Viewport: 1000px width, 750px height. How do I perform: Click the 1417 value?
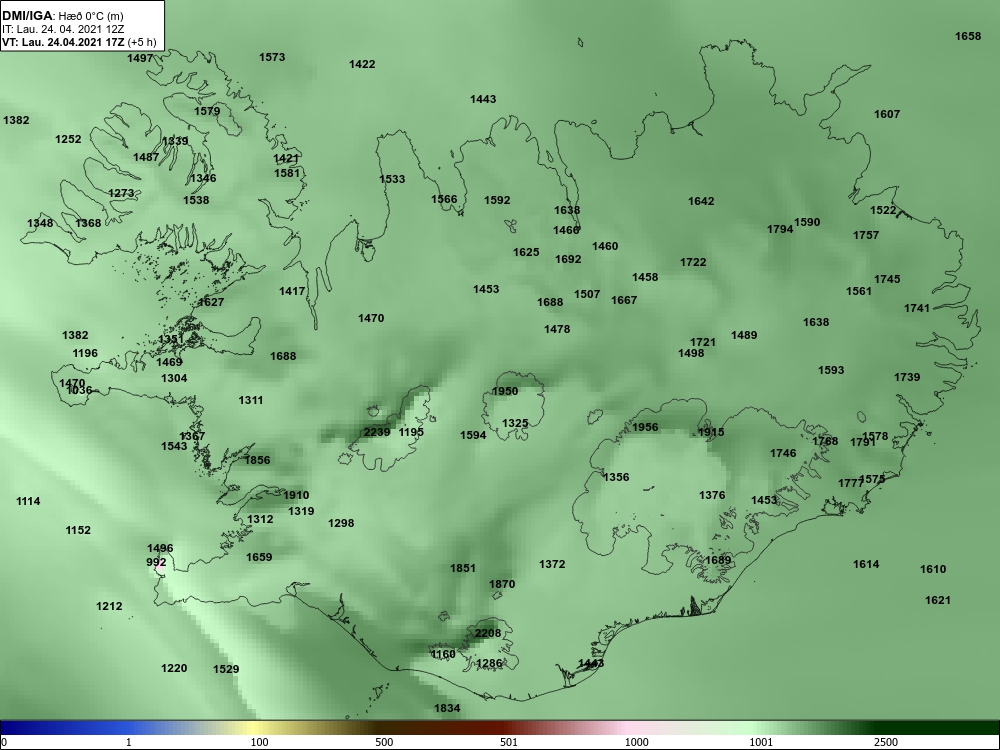(x=292, y=291)
